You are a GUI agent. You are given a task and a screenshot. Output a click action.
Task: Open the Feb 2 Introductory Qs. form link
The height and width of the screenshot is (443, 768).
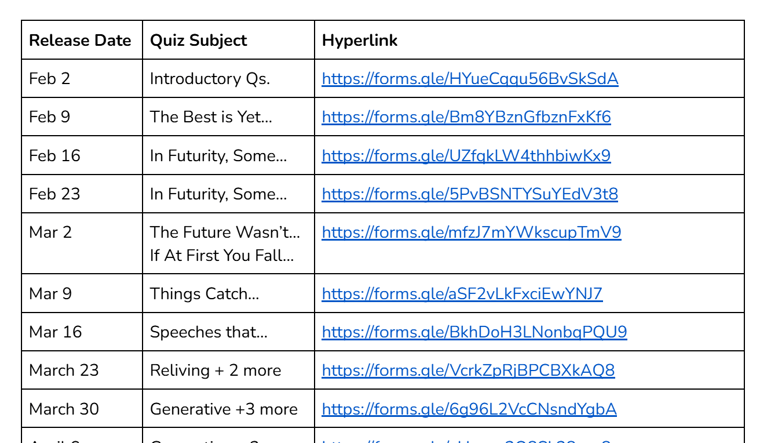click(470, 79)
